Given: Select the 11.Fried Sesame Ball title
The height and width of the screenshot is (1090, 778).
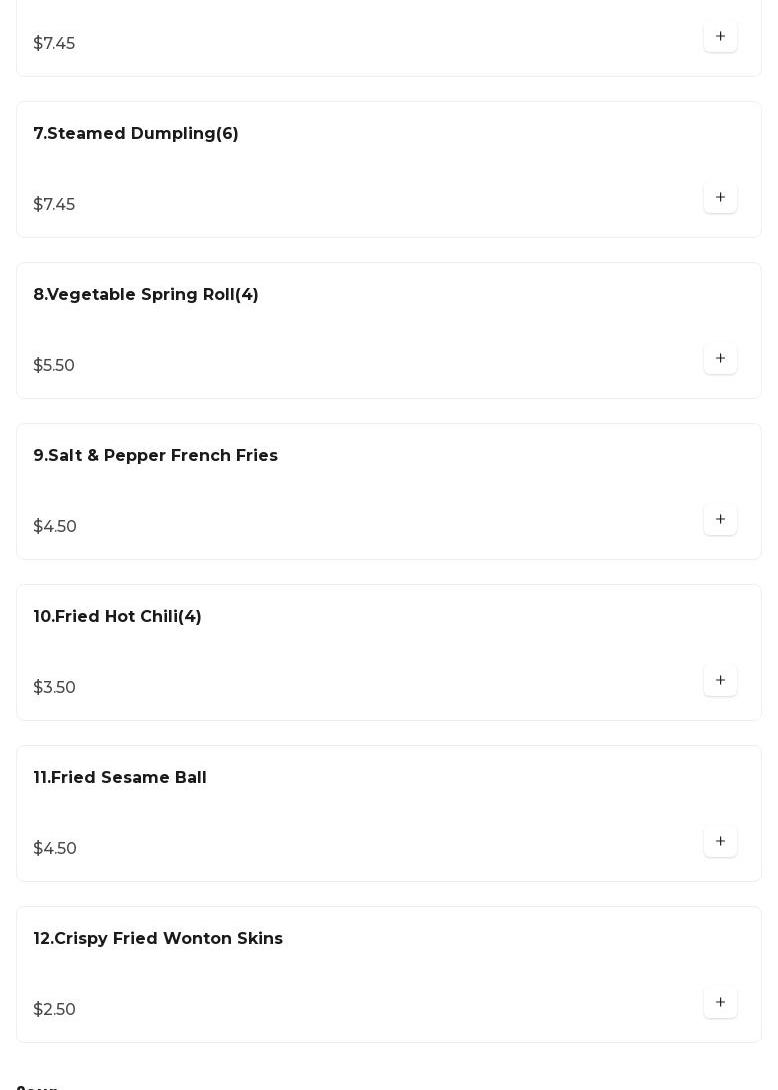Looking at the screenshot, I should (x=120, y=778).
